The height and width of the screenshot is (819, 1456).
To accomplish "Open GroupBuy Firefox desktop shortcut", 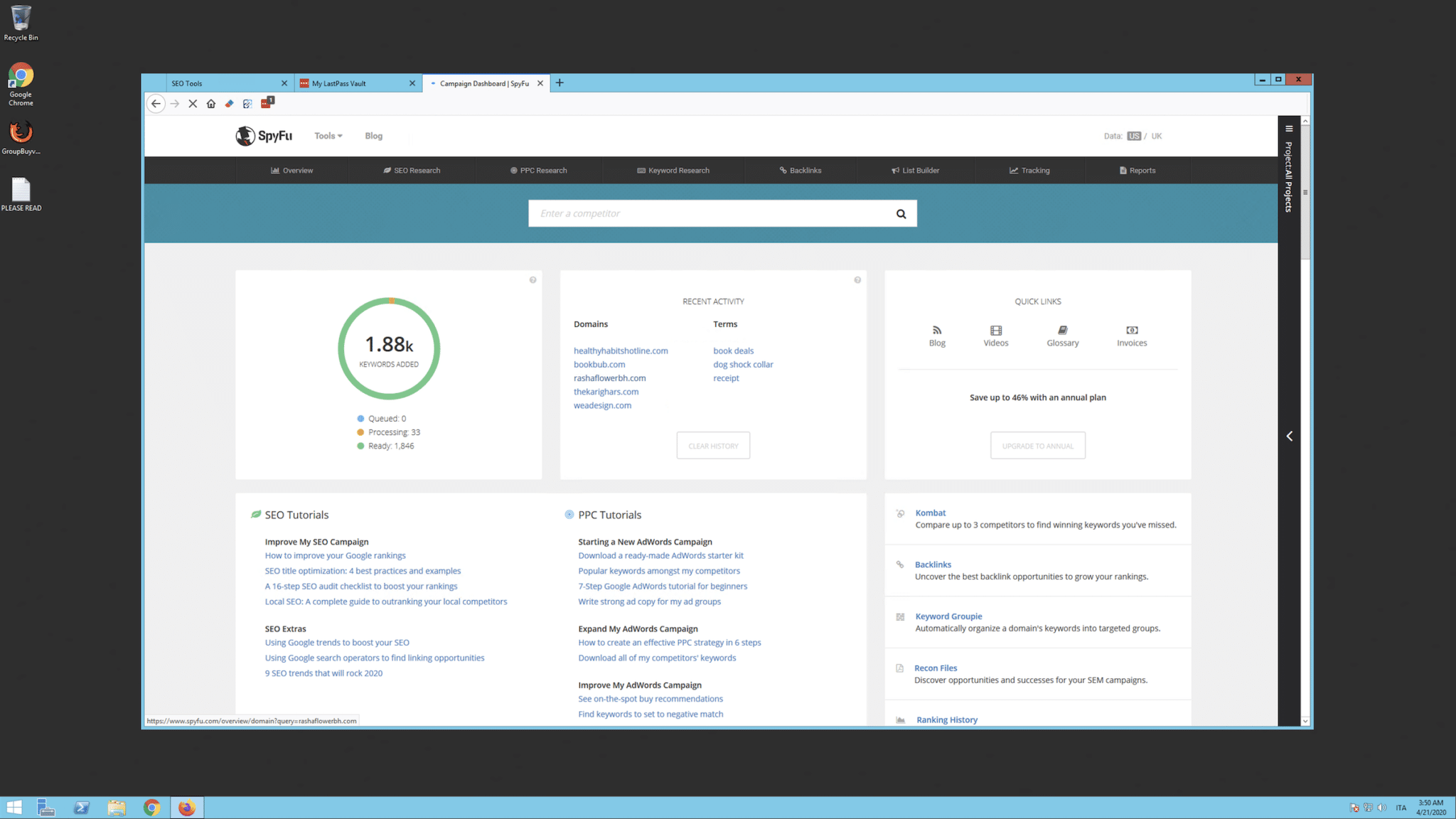I will pos(21,138).
